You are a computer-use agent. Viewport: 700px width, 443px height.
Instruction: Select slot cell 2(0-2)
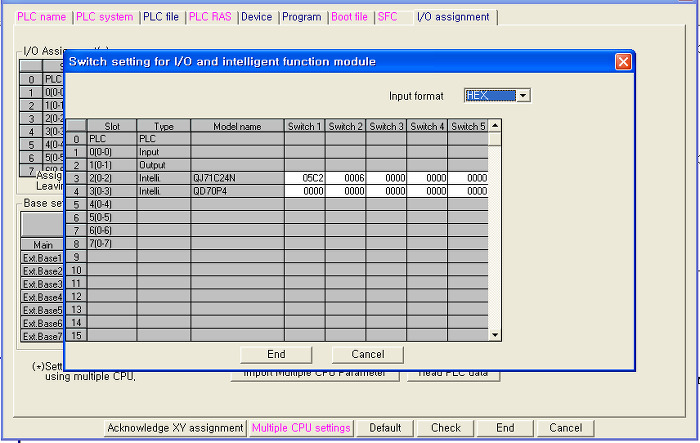tap(112, 178)
